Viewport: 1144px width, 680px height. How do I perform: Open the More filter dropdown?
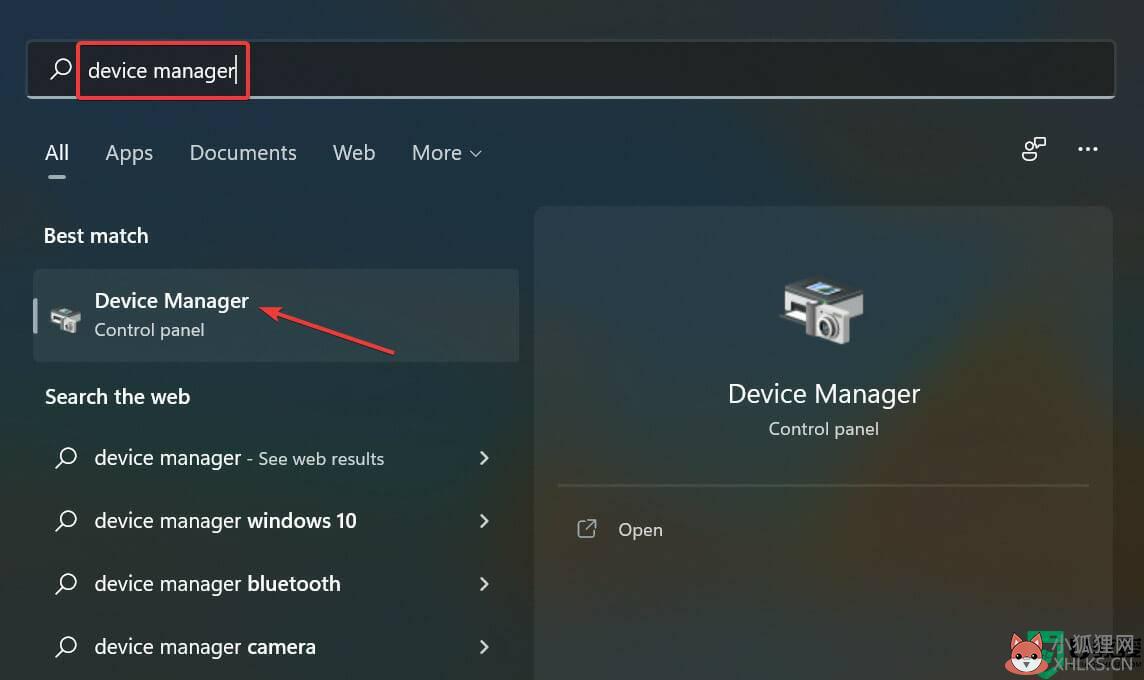click(447, 153)
